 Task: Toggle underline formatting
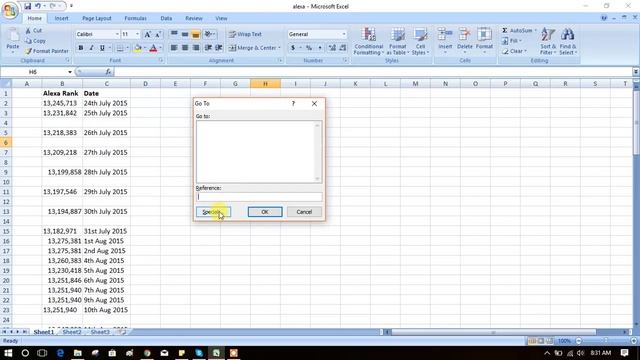click(102, 48)
